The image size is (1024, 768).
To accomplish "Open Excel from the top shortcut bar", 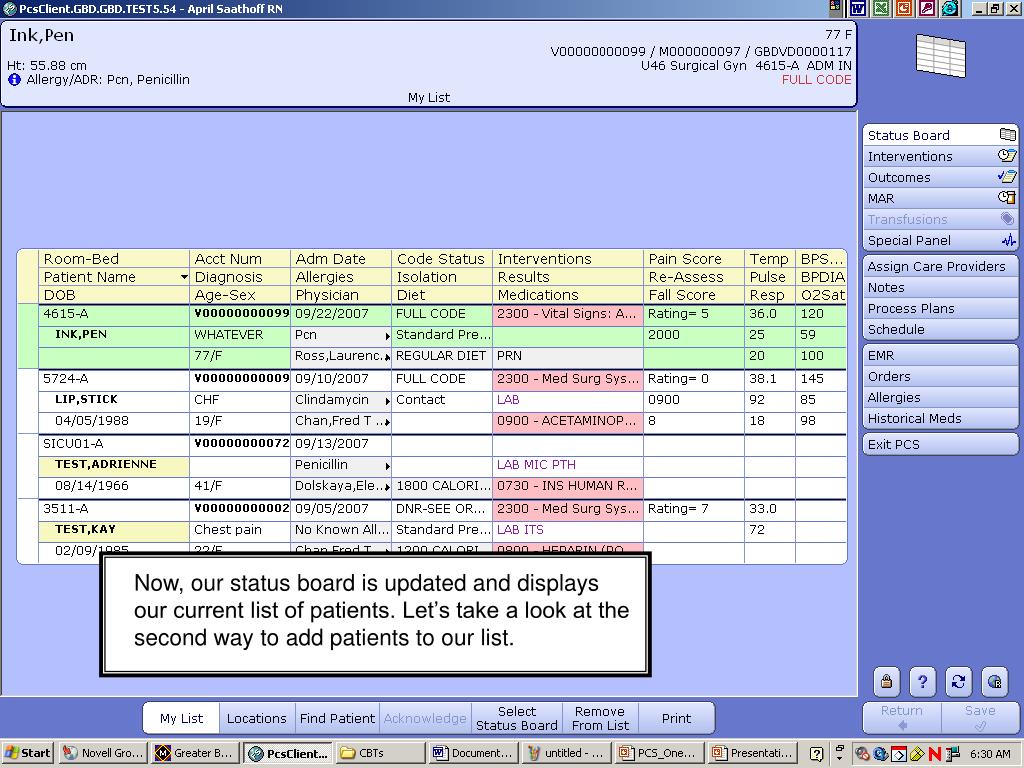I will coord(881,8).
